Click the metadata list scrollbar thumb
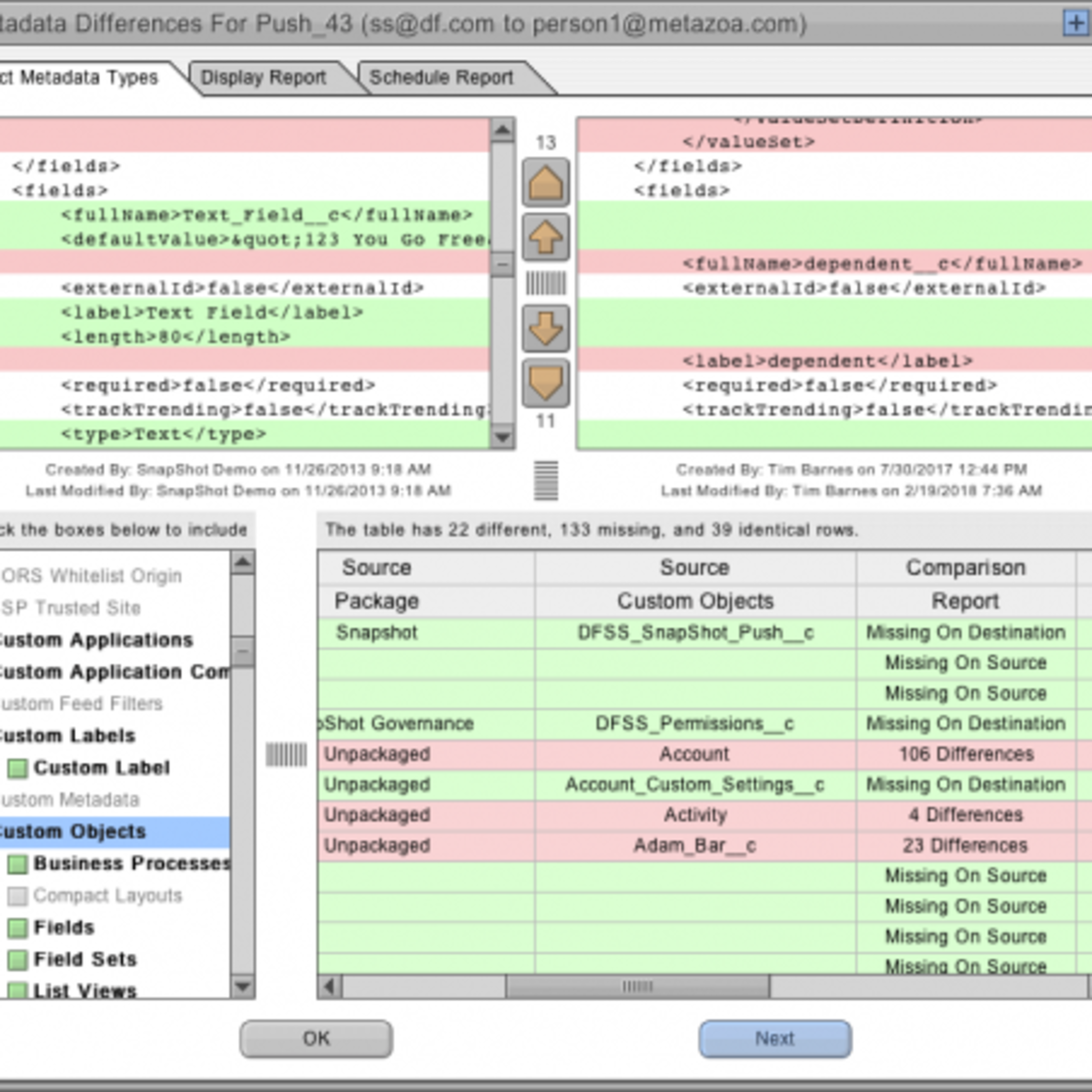This screenshot has width=1092, height=1092. [243, 652]
